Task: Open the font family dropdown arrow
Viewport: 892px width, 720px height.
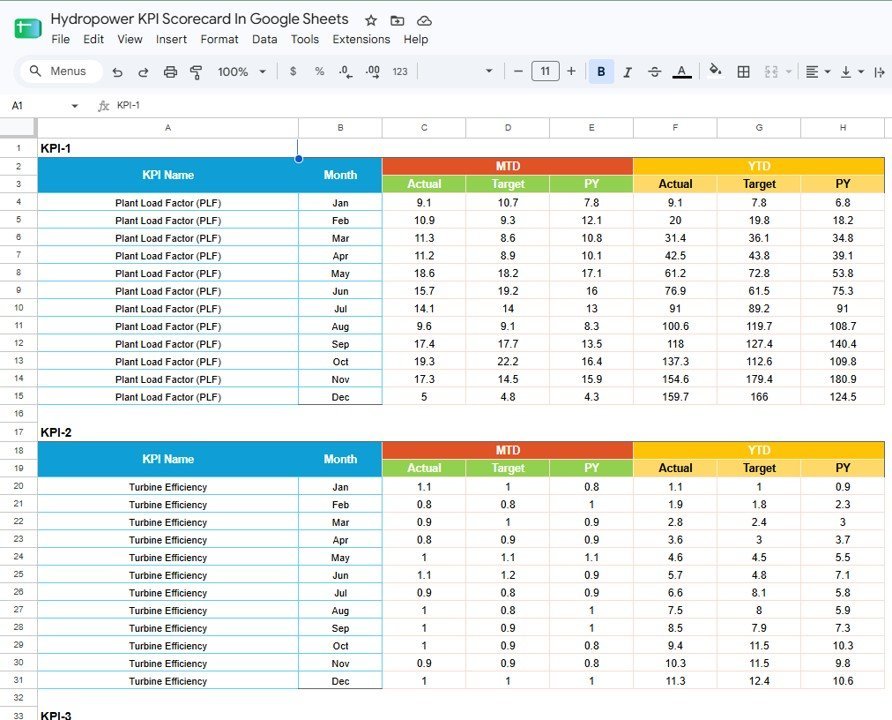Action: [x=489, y=71]
